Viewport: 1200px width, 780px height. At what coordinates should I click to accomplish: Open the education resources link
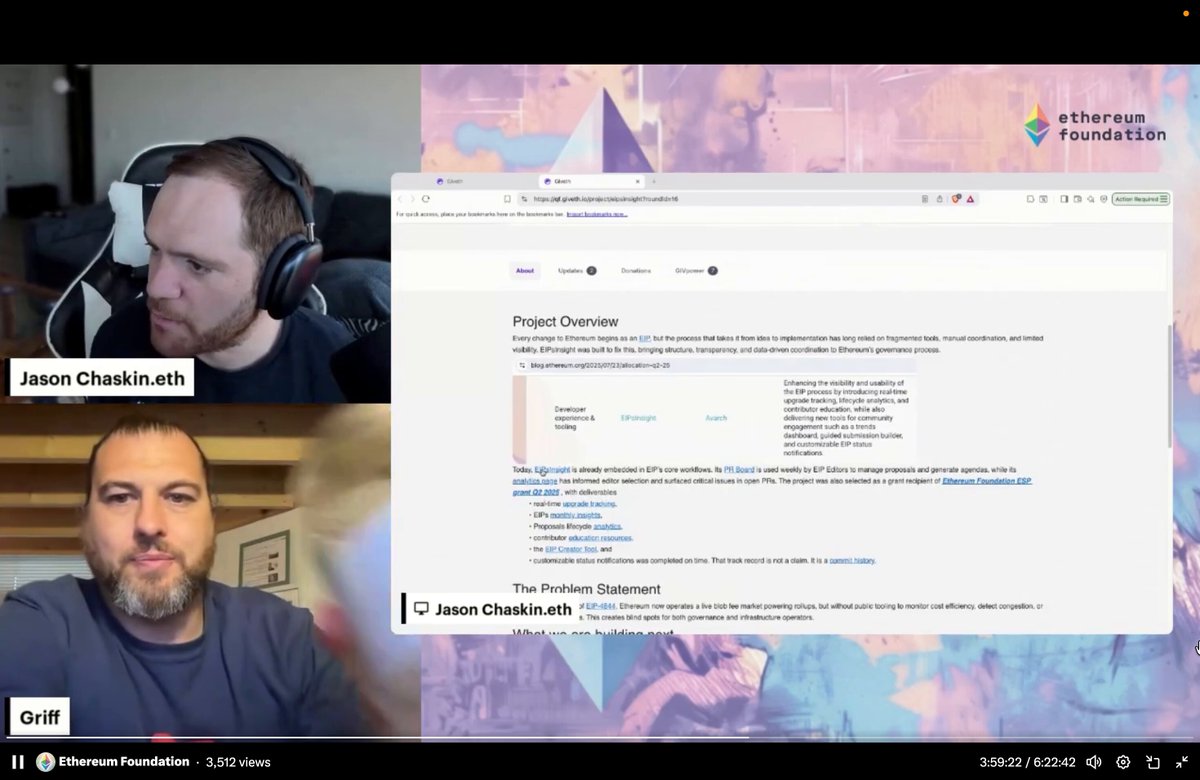coord(601,538)
